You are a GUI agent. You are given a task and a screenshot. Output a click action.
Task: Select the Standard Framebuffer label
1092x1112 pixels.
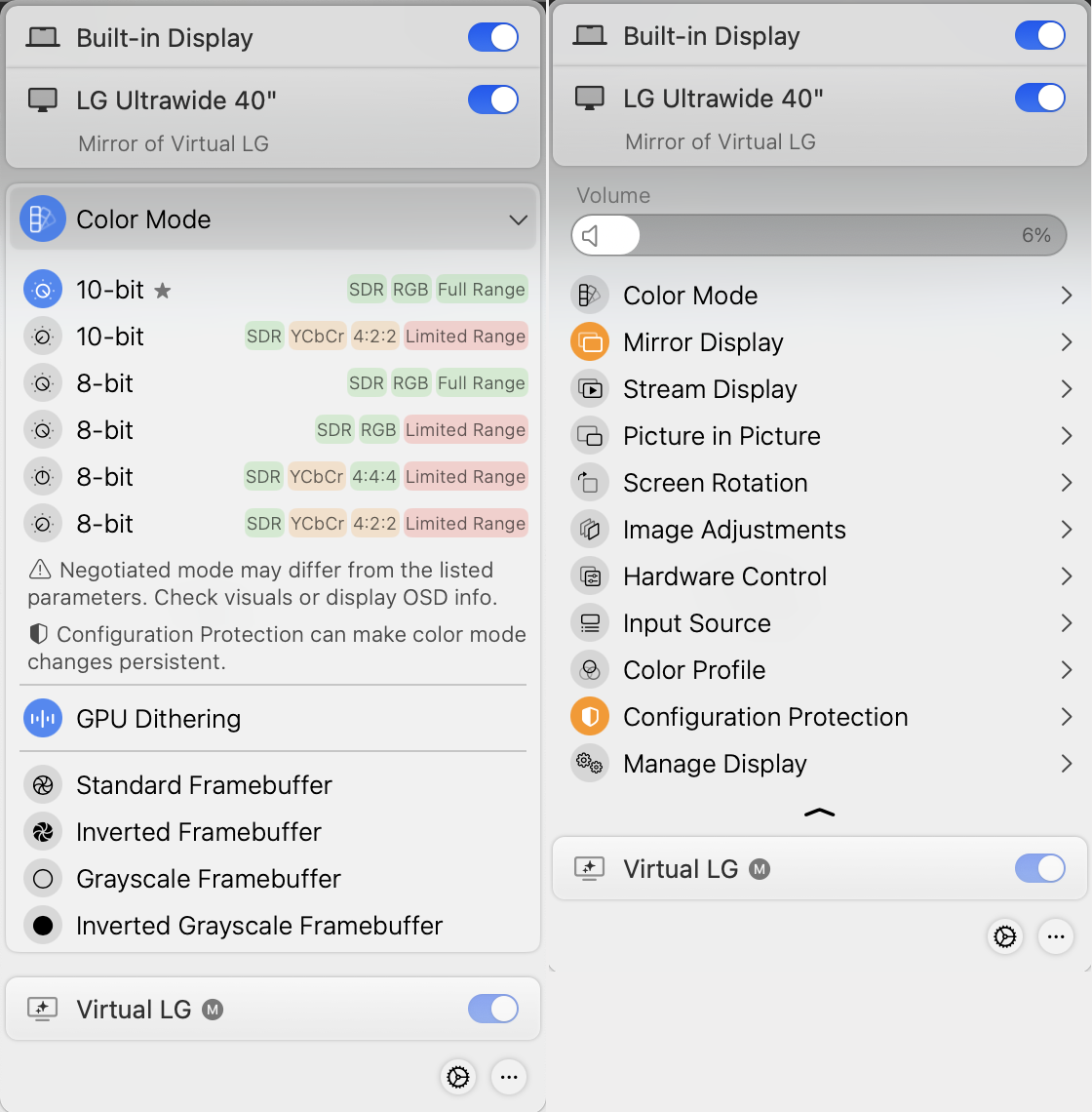(204, 785)
